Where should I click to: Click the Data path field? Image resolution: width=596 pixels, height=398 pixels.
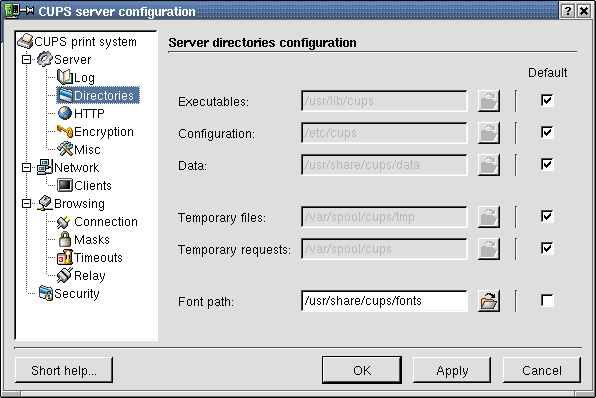pyautogui.click(x=384, y=165)
